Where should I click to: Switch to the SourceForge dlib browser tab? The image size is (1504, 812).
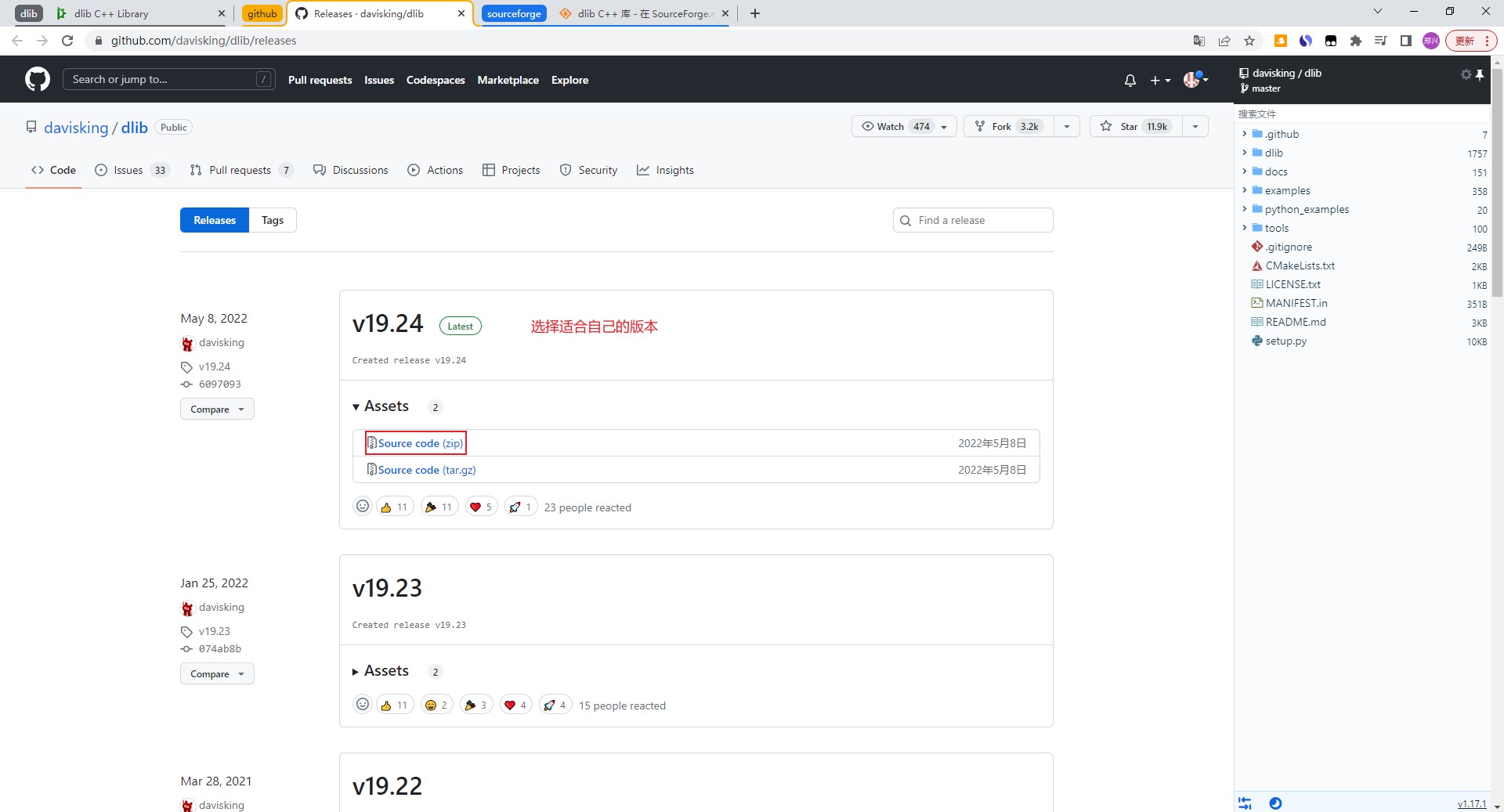645,13
